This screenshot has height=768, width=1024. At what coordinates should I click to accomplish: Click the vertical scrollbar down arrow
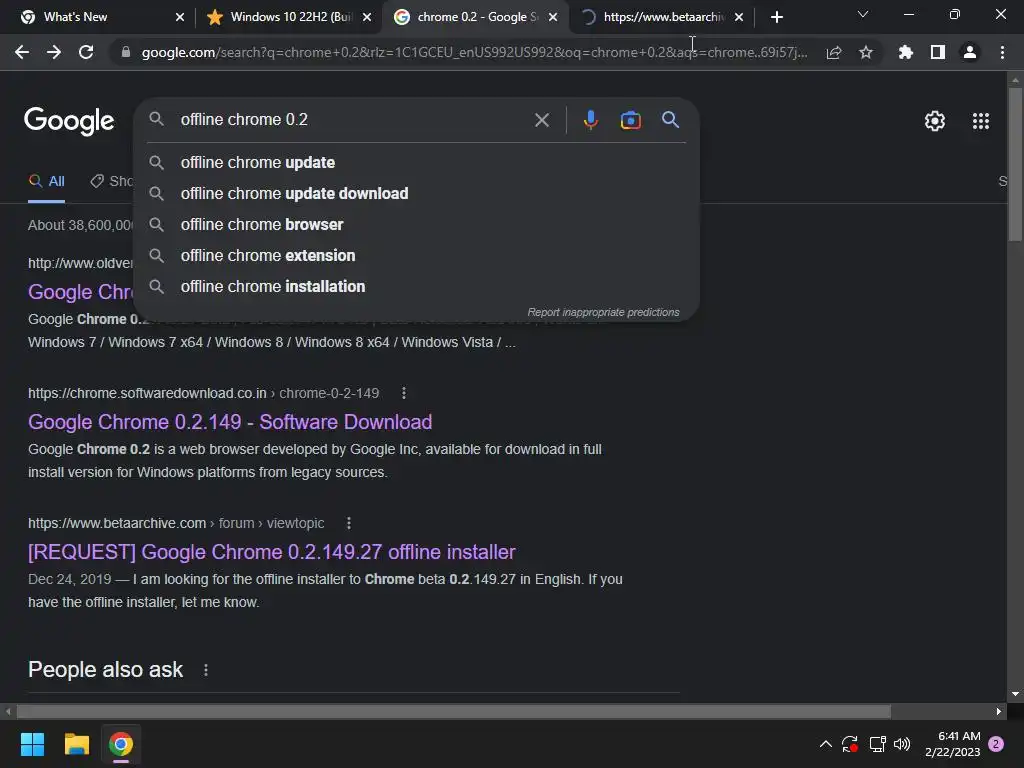click(1015, 694)
